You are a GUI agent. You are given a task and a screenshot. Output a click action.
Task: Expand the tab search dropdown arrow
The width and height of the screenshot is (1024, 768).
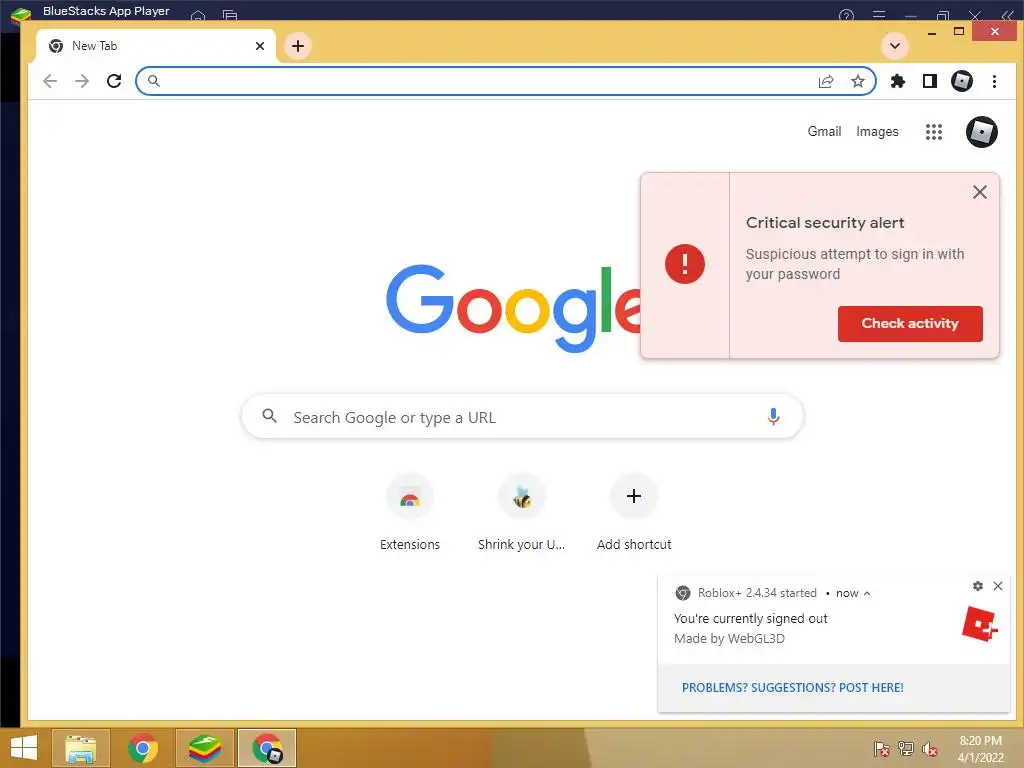(x=895, y=46)
